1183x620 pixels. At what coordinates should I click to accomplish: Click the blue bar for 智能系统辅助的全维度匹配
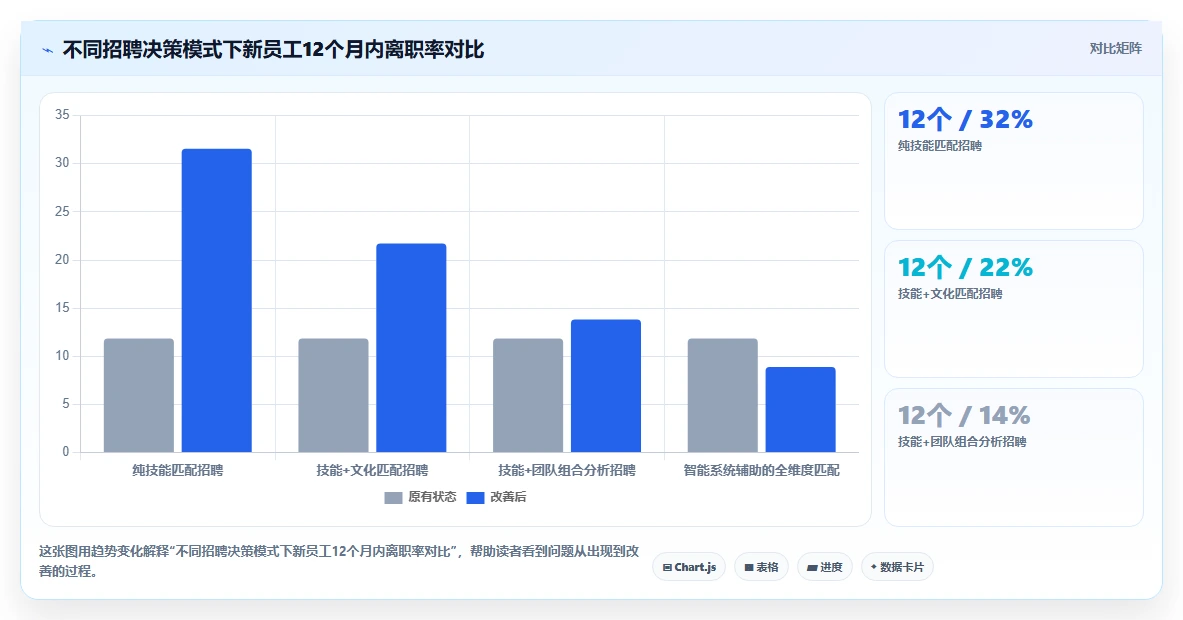pos(800,410)
